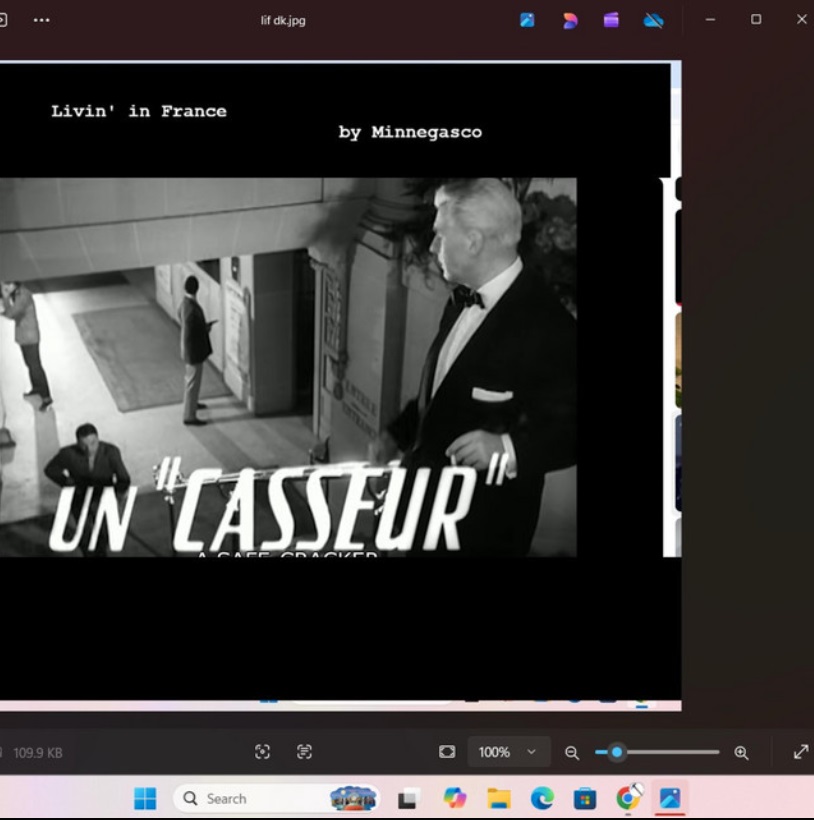Switch to Google Chrome on taskbar
Viewport: 814px width, 820px height.
(628, 798)
